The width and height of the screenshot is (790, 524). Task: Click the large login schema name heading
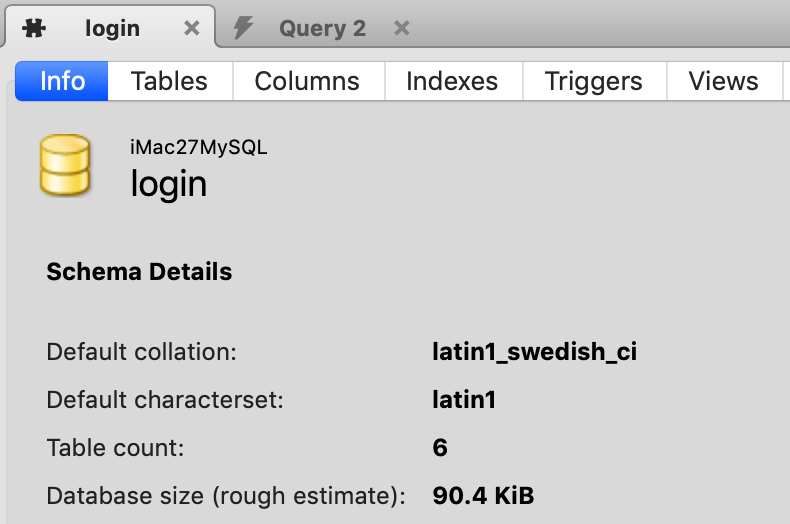click(x=169, y=184)
